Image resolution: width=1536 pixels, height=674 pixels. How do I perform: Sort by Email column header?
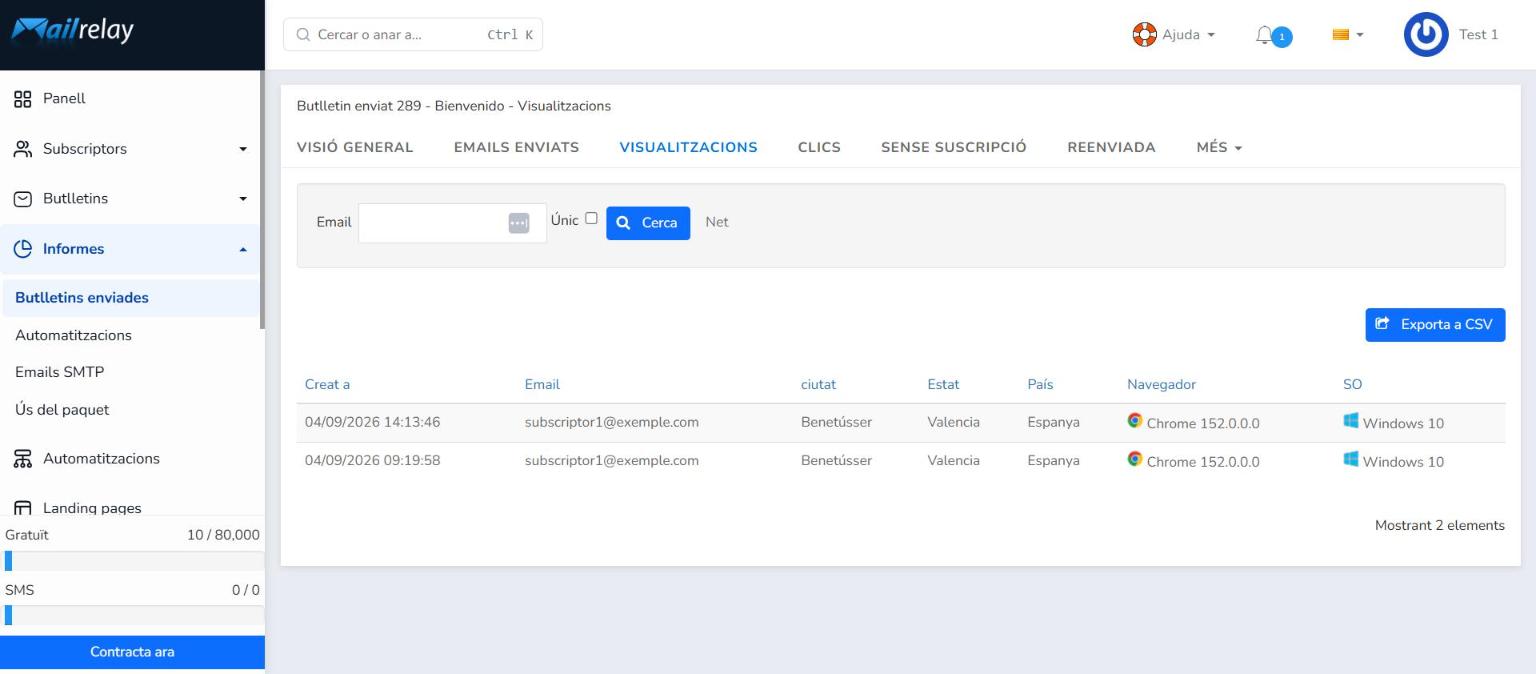pyautogui.click(x=542, y=385)
